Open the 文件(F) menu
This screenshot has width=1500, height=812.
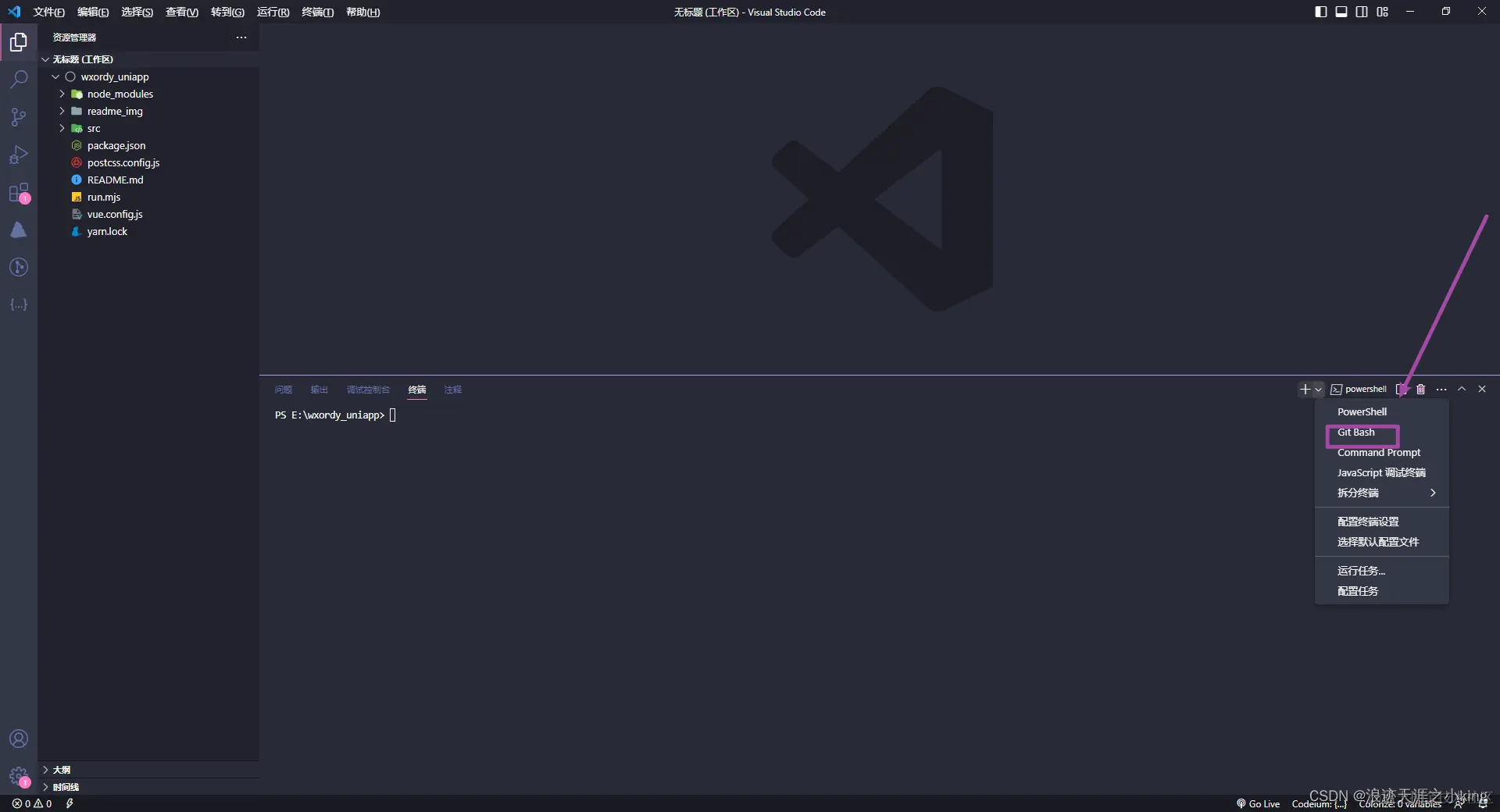[x=48, y=12]
